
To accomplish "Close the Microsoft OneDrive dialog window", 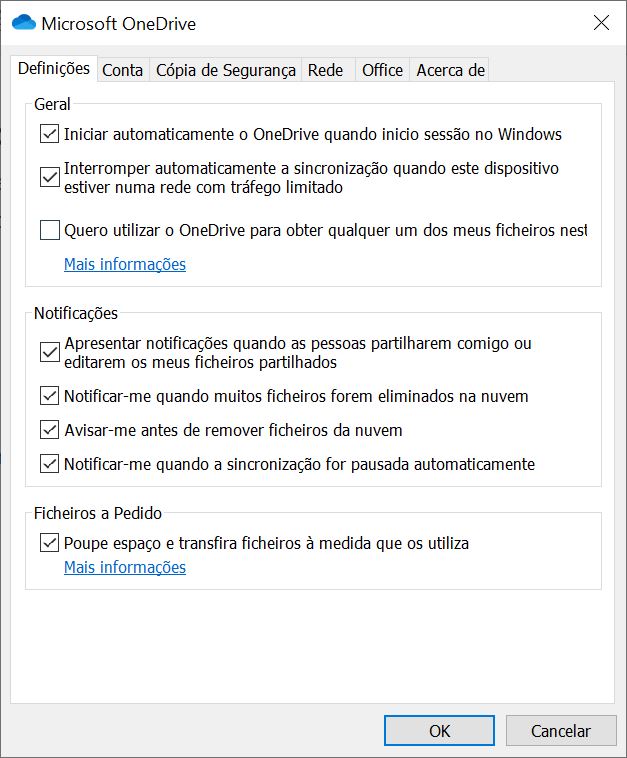I will tap(601, 23).
